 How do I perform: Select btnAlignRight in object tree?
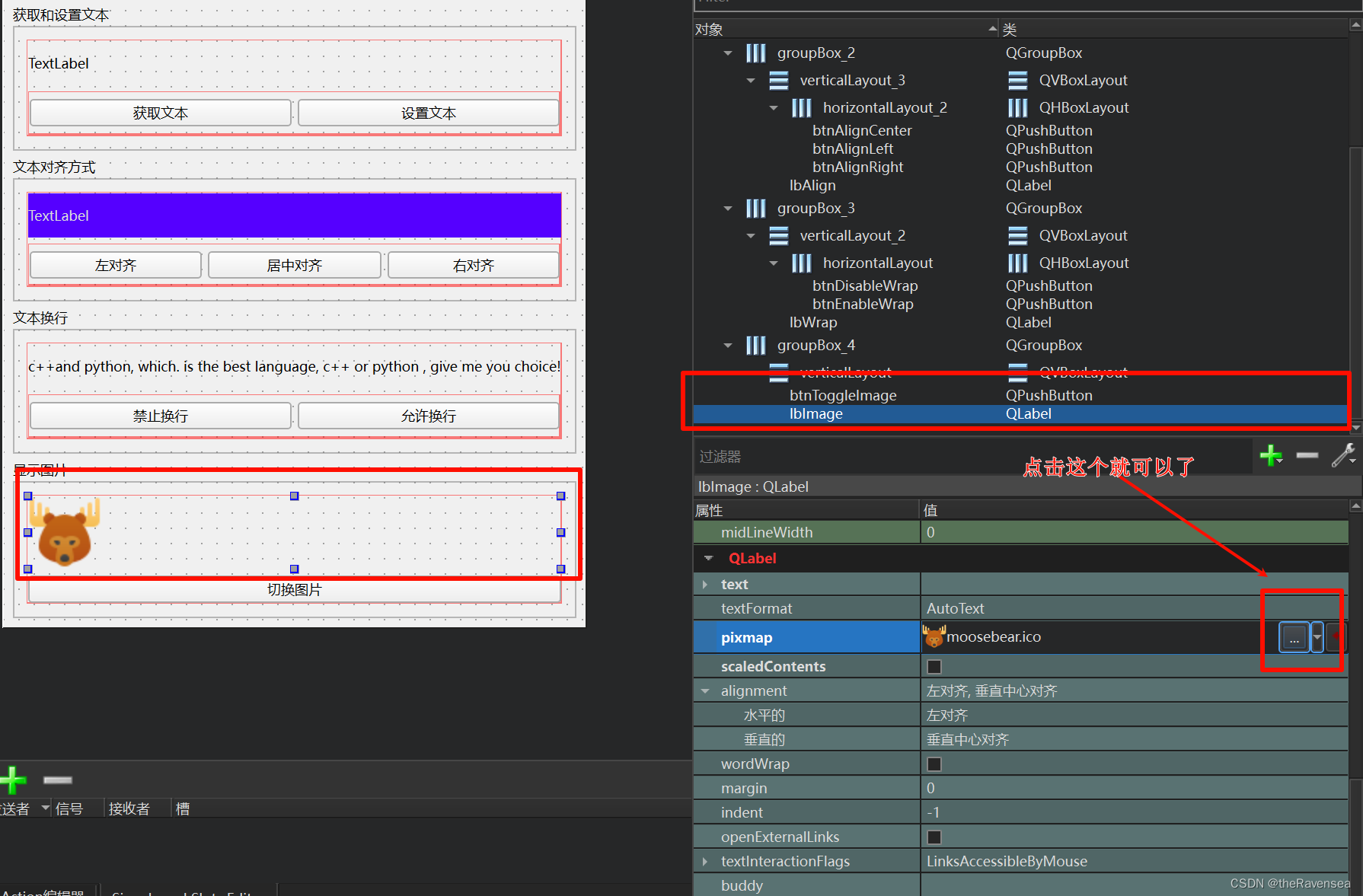tap(857, 167)
